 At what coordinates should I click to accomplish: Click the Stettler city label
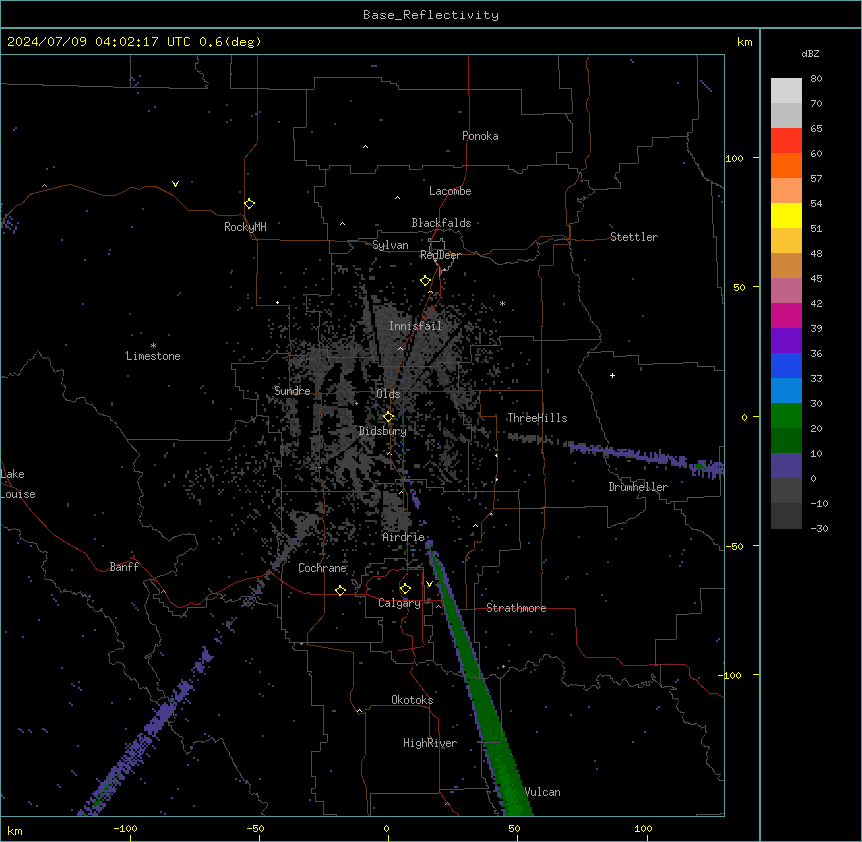pyautogui.click(x=634, y=237)
